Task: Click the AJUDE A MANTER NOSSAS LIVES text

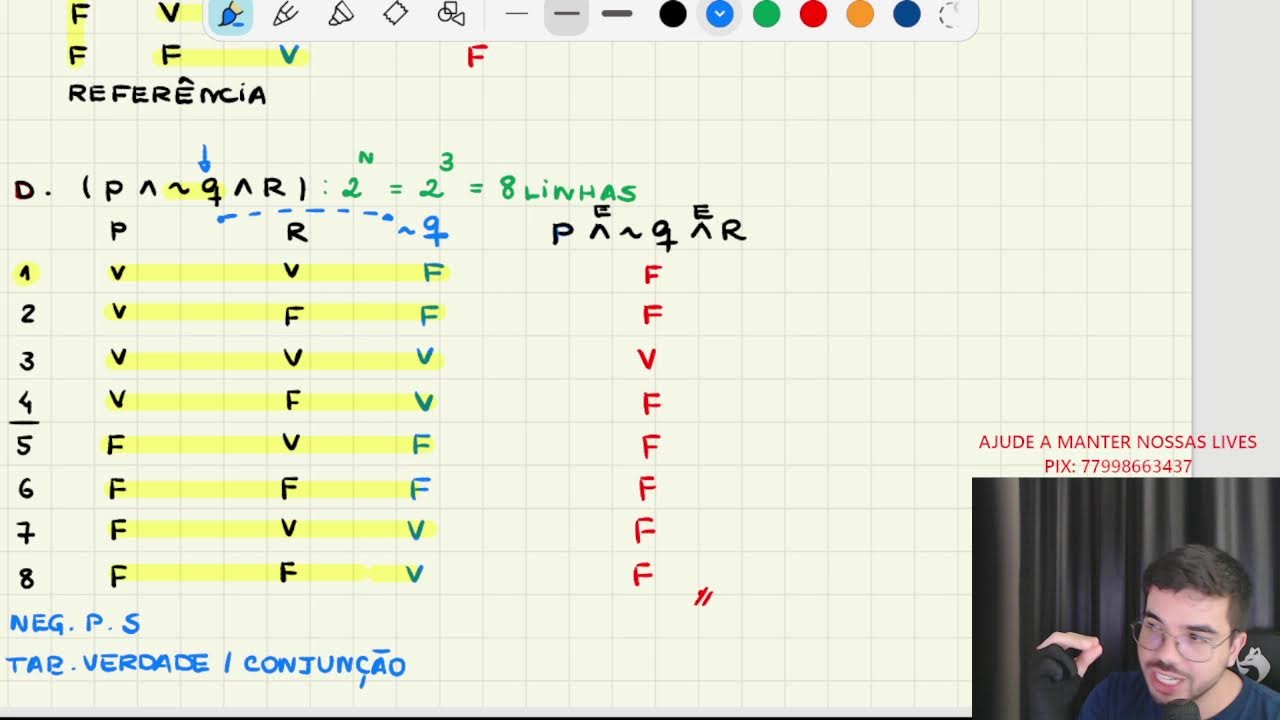Action: click(1117, 442)
